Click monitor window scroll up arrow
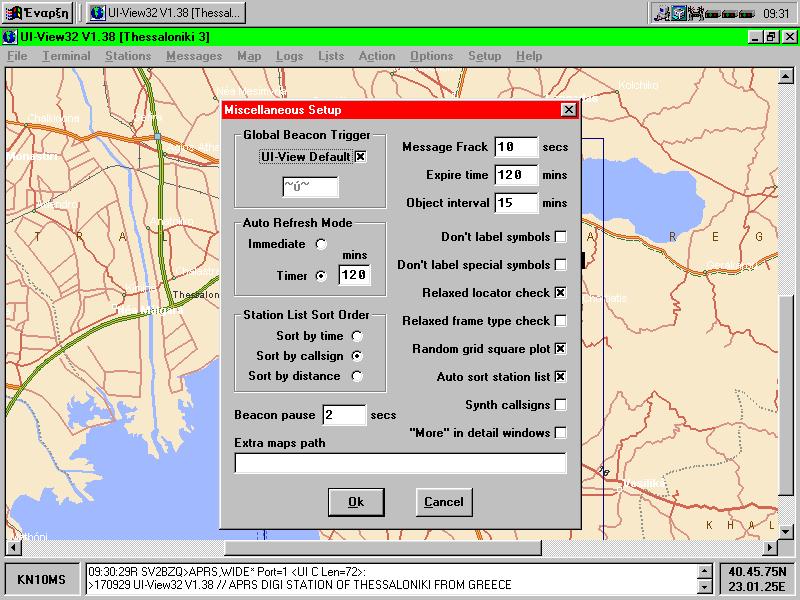Image resolution: width=800 pixels, height=600 pixels. [704, 571]
